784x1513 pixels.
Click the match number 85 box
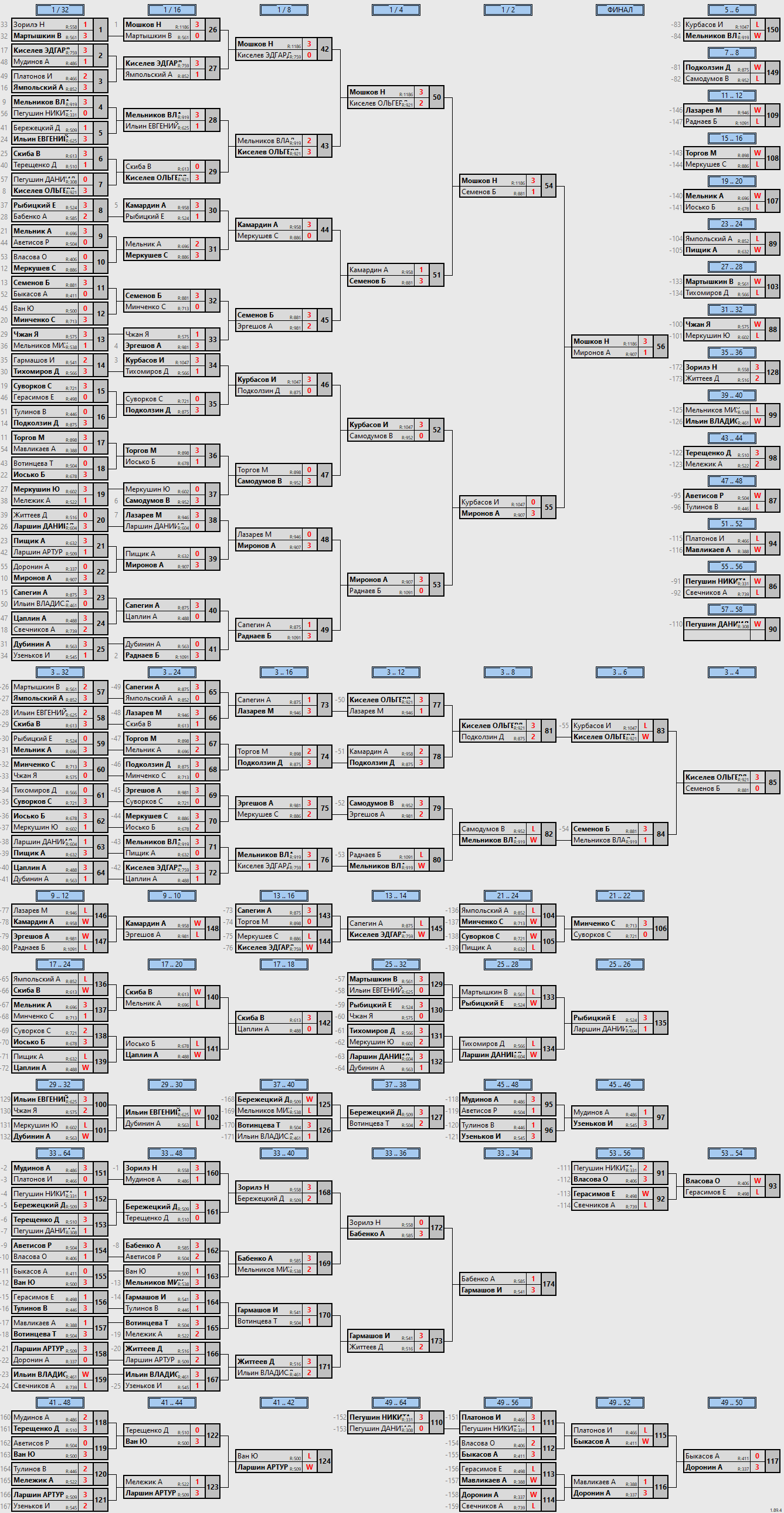[x=773, y=783]
